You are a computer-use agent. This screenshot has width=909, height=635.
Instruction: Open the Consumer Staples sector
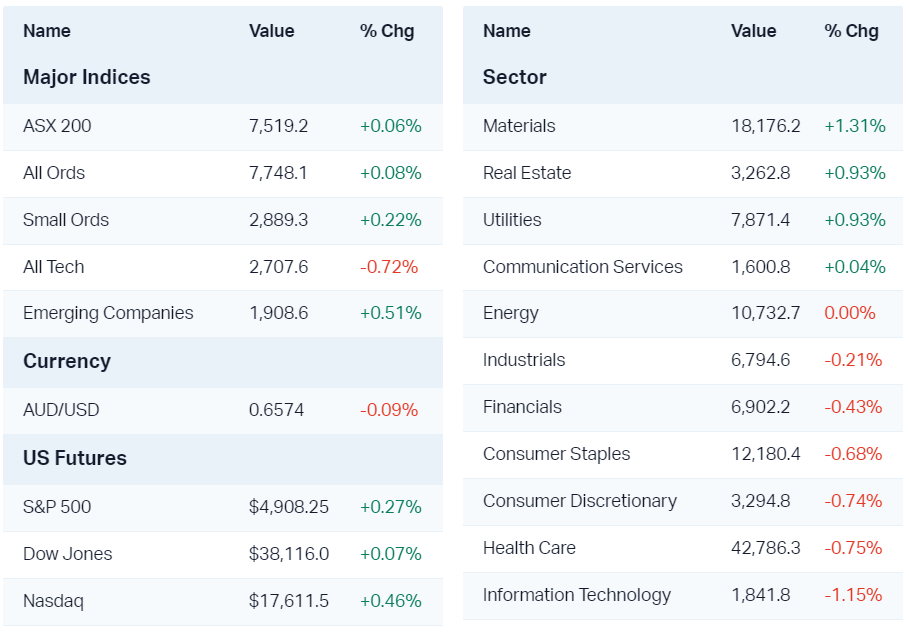pos(557,454)
